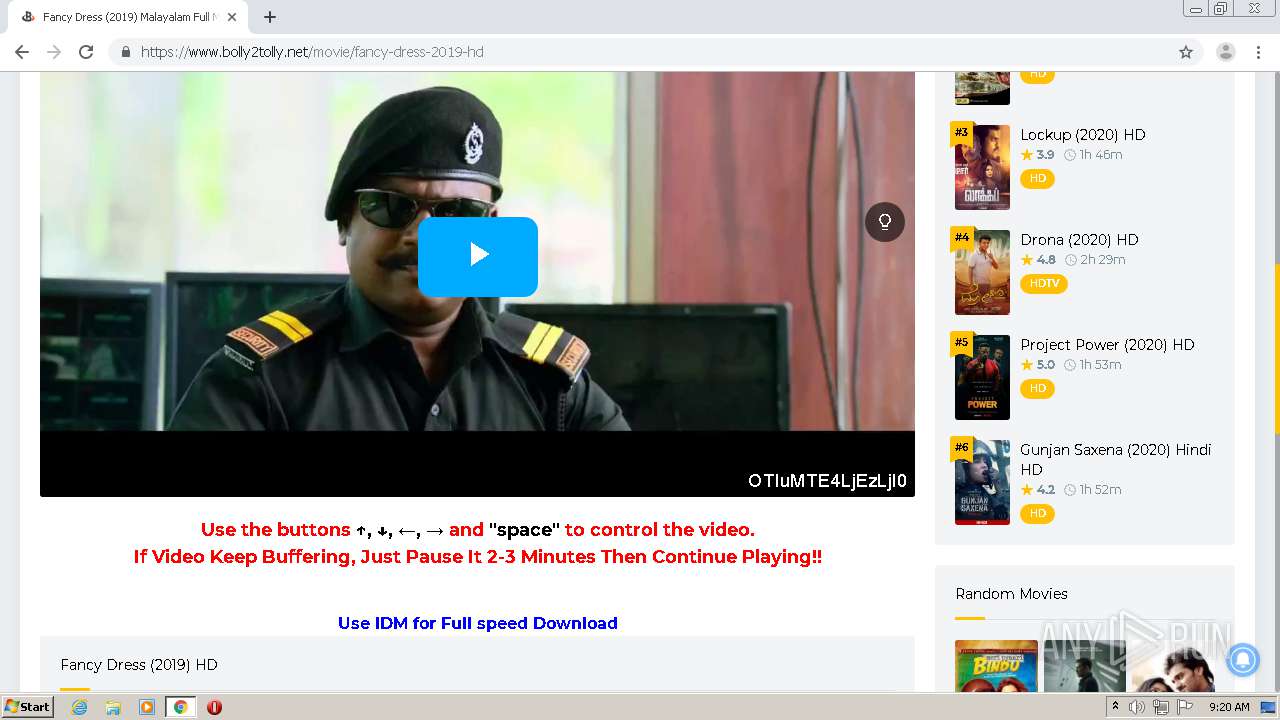Open the red stop-sign taskbar icon
Screen dimensions: 1280x720
point(214,707)
